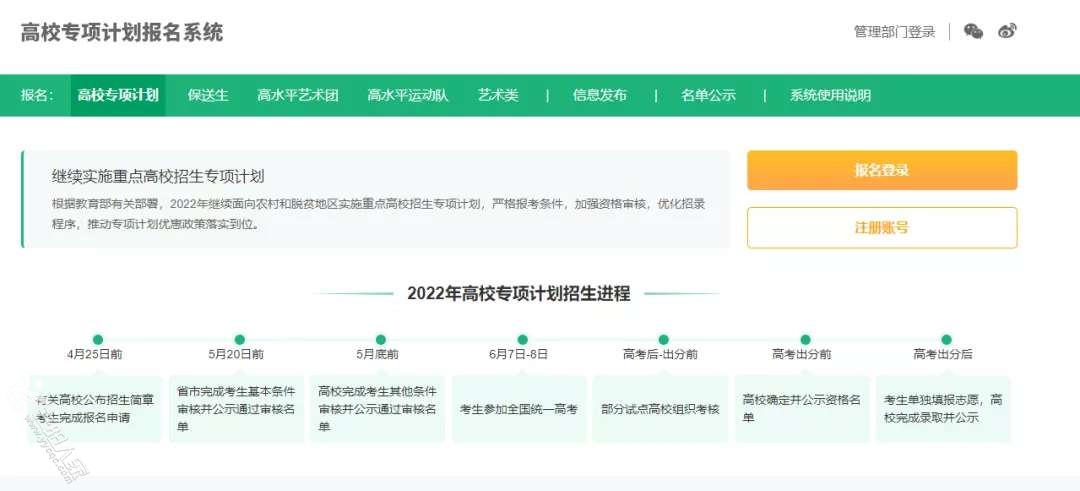1080x491 pixels.
Task: Select 艺术类 tab
Action: (x=498, y=95)
